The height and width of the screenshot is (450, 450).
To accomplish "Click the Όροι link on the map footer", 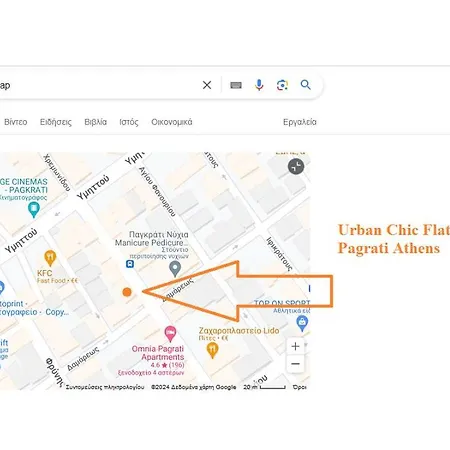I will pyautogui.click(x=300, y=387).
